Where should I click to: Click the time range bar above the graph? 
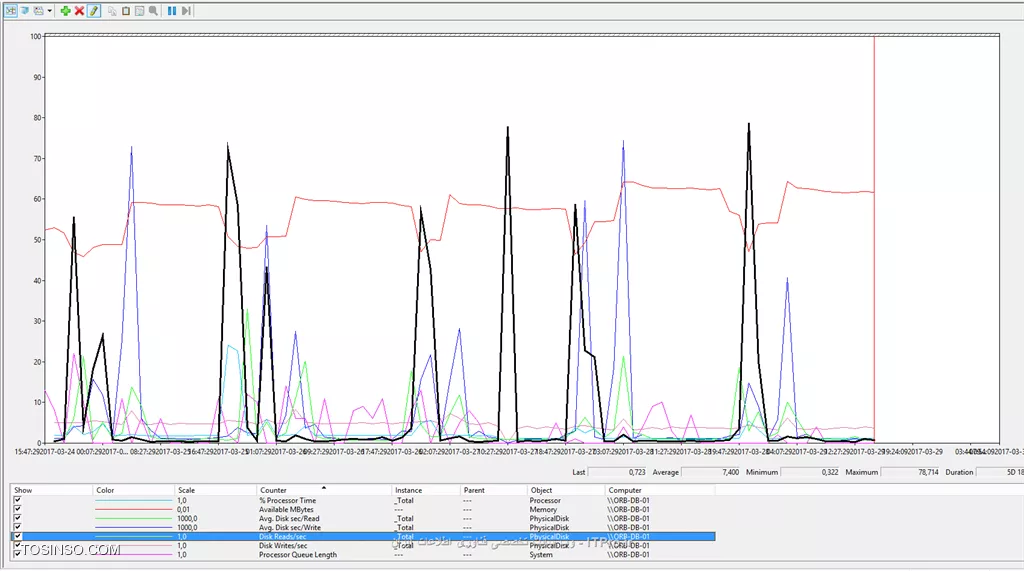point(522,35)
